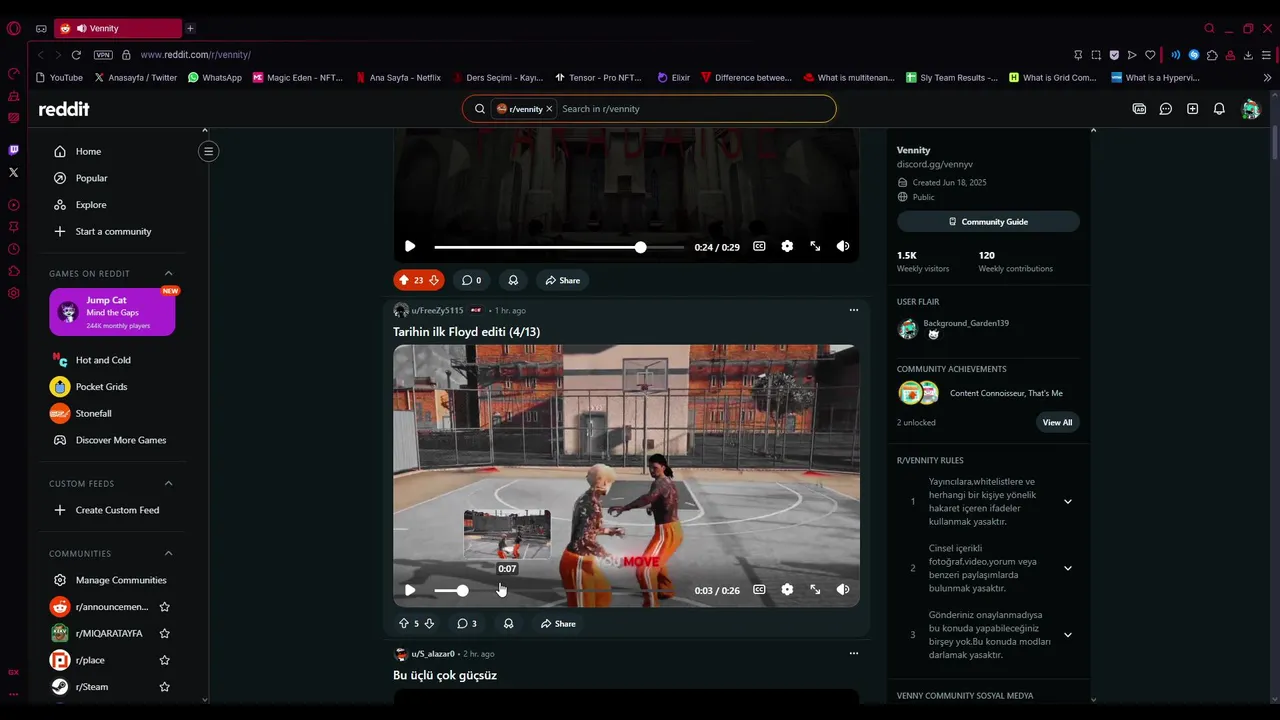Collapse the Custom Feeds section
The height and width of the screenshot is (720, 1280).
[168, 483]
